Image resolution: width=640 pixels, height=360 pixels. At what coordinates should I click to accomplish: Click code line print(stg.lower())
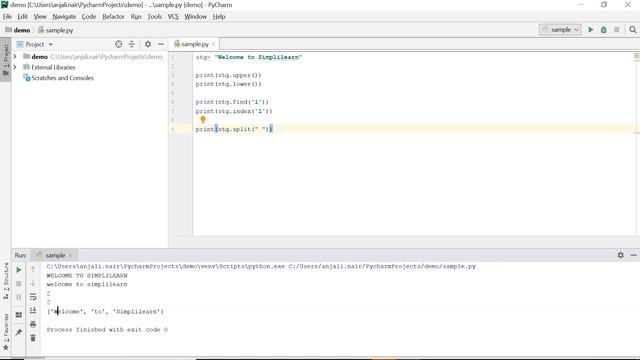pyautogui.click(x=228, y=84)
